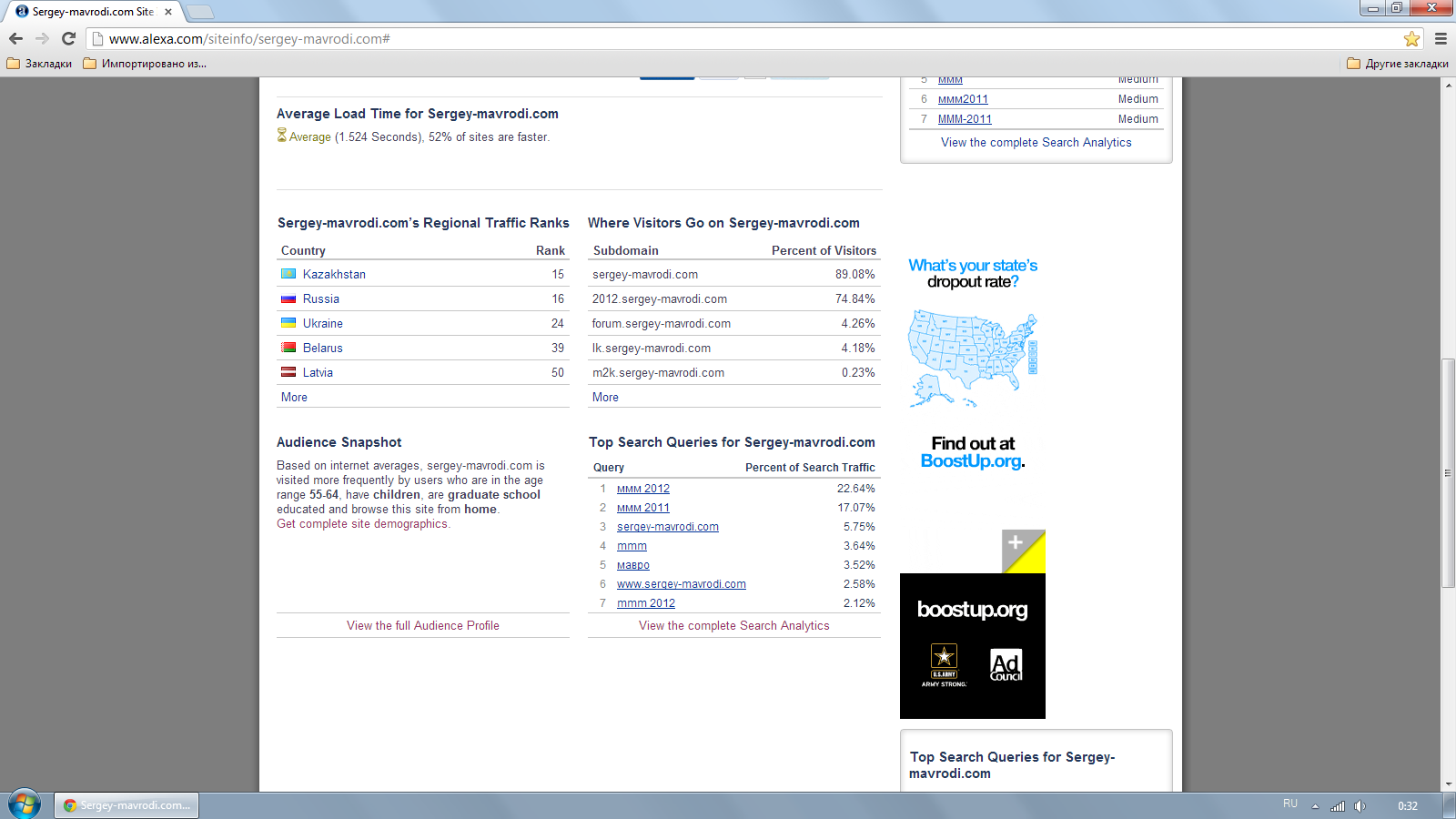Image resolution: width=1456 pixels, height=819 pixels.
Task: Open the sidebar ммм2011 keyword link
Action: click(963, 99)
